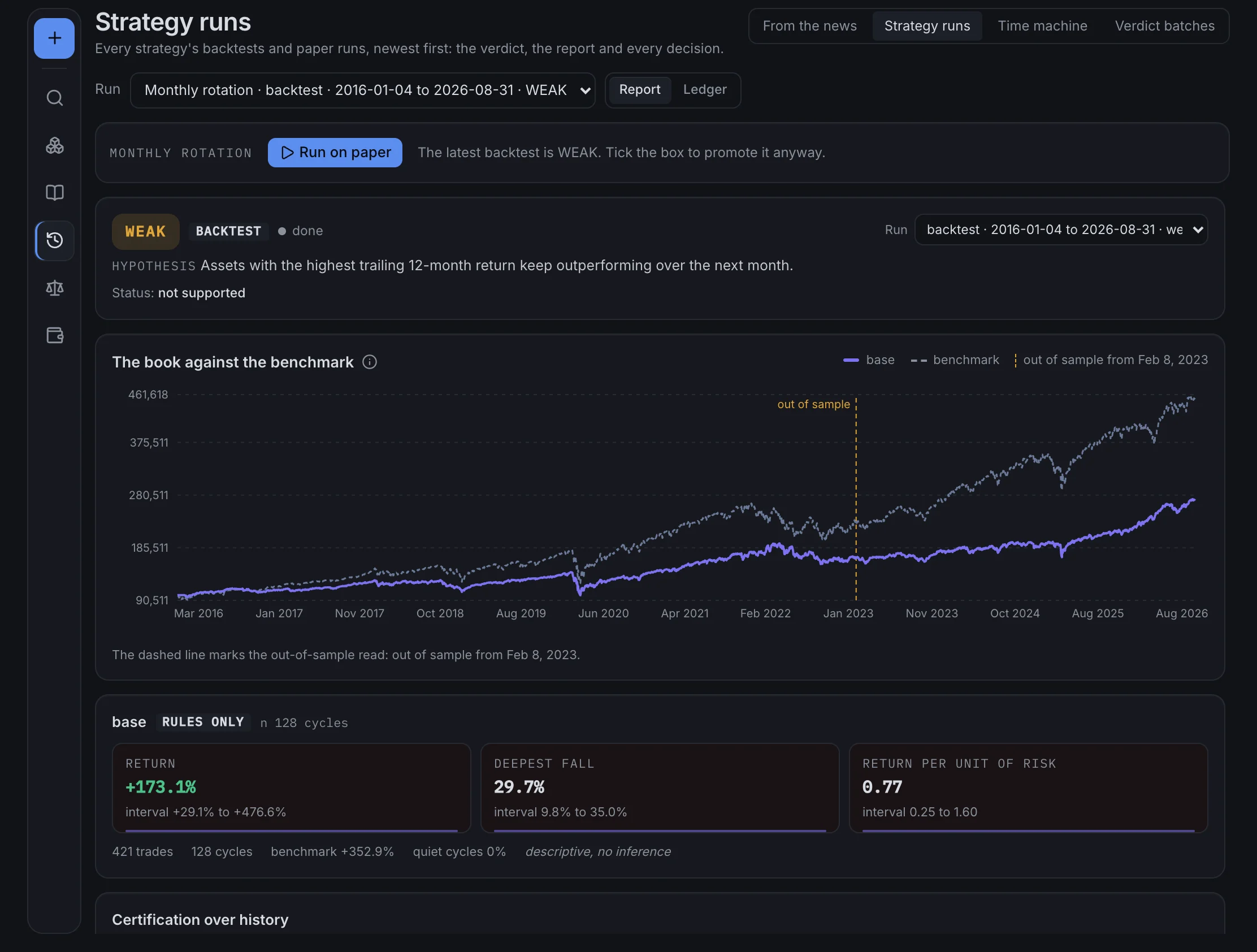Open the balance scales sidebar icon

click(x=55, y=288)
